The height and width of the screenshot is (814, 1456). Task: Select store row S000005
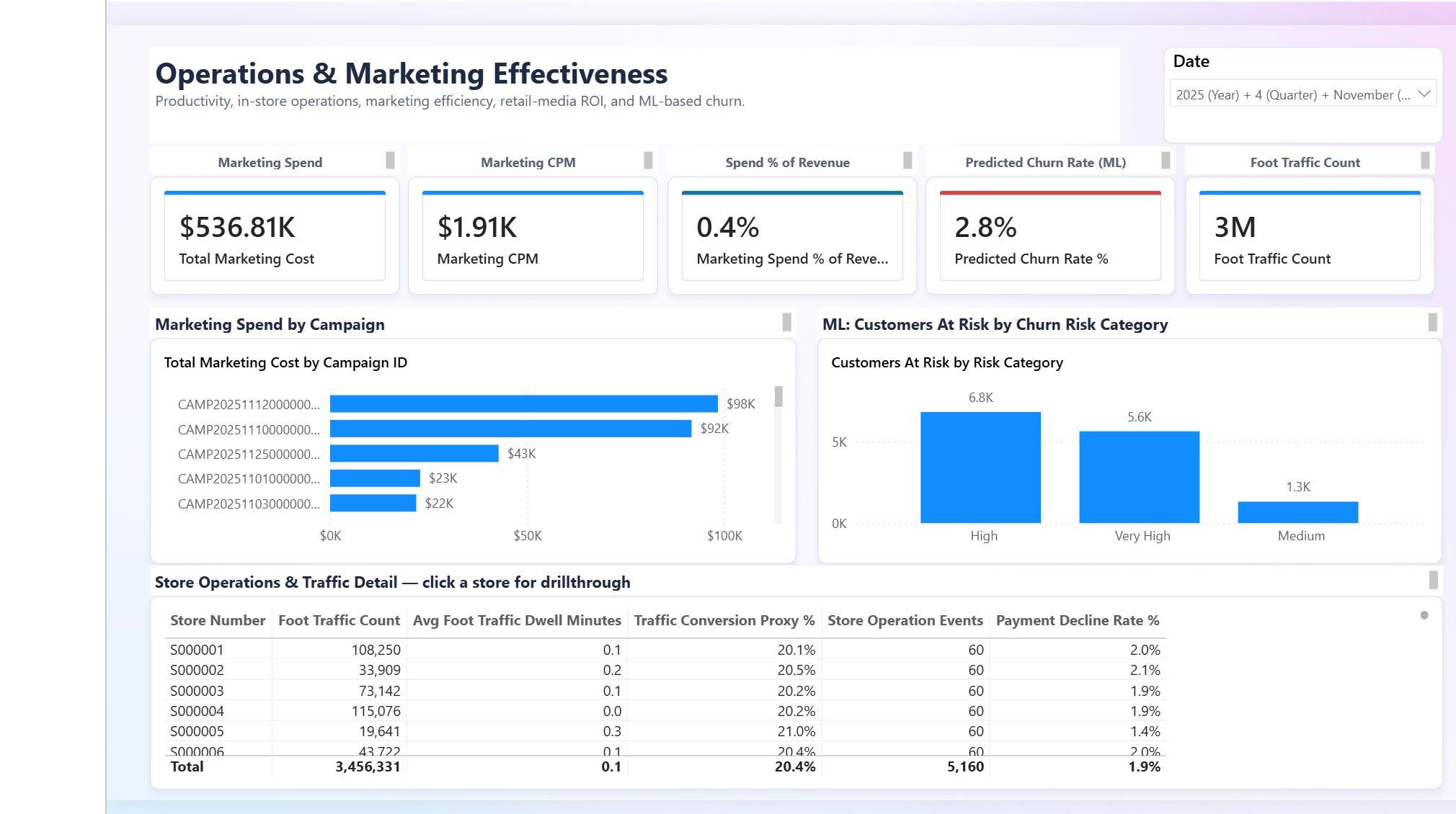(x=665, y=731)
